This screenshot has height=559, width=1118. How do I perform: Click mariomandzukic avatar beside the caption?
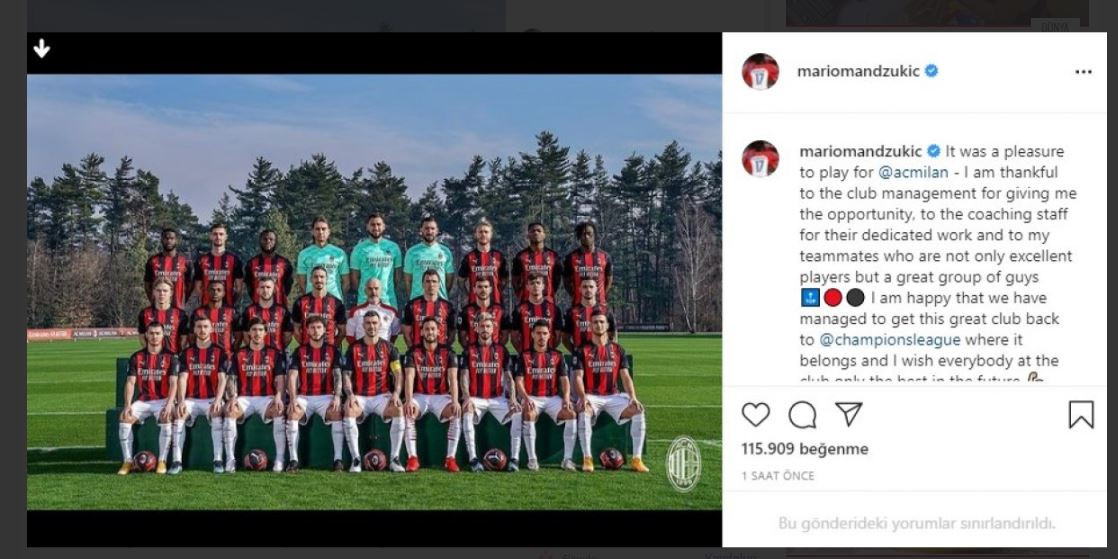(x=760, y=158)
